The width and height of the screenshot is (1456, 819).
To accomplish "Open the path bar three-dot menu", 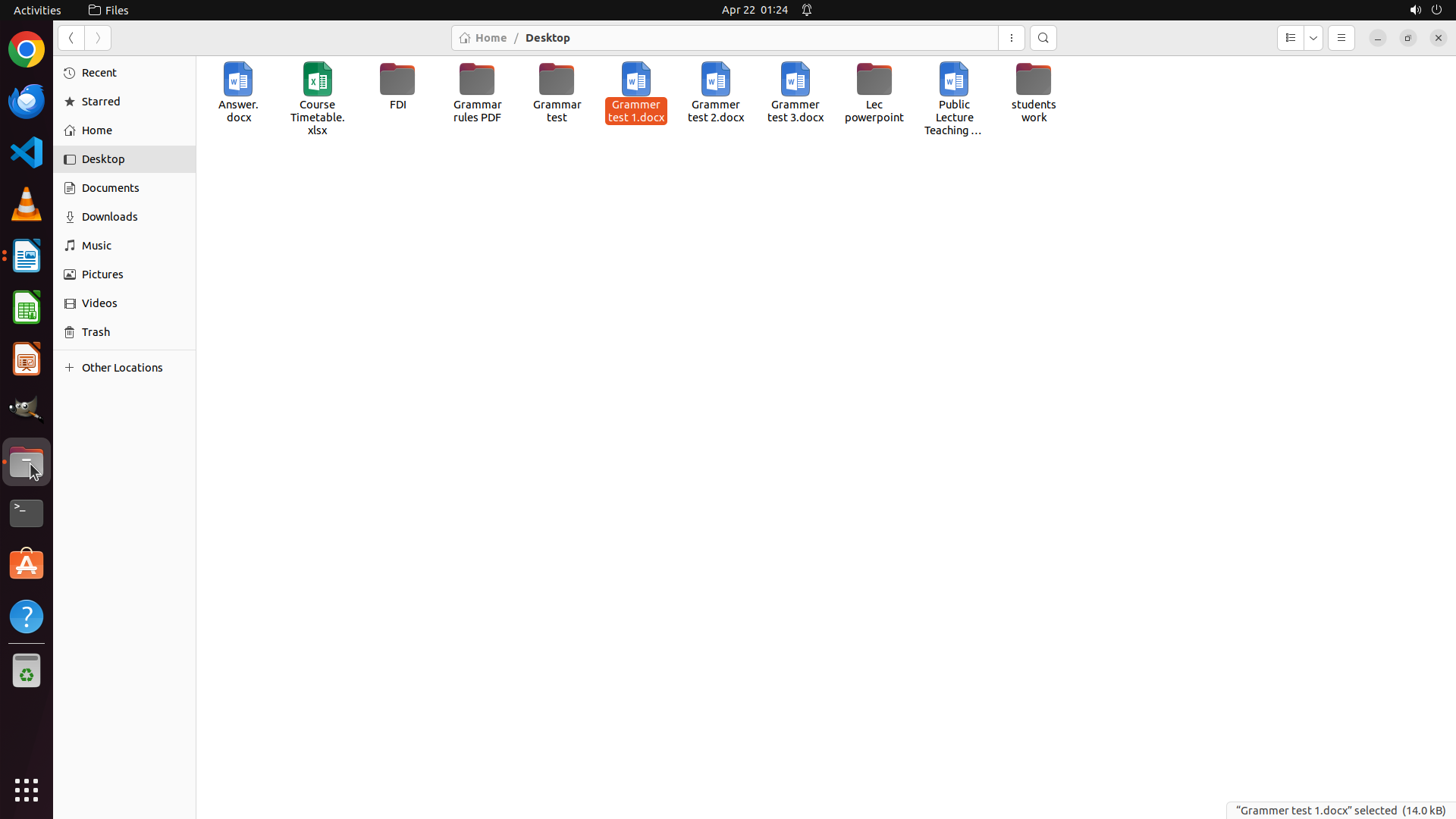I will pos(1011,38).
